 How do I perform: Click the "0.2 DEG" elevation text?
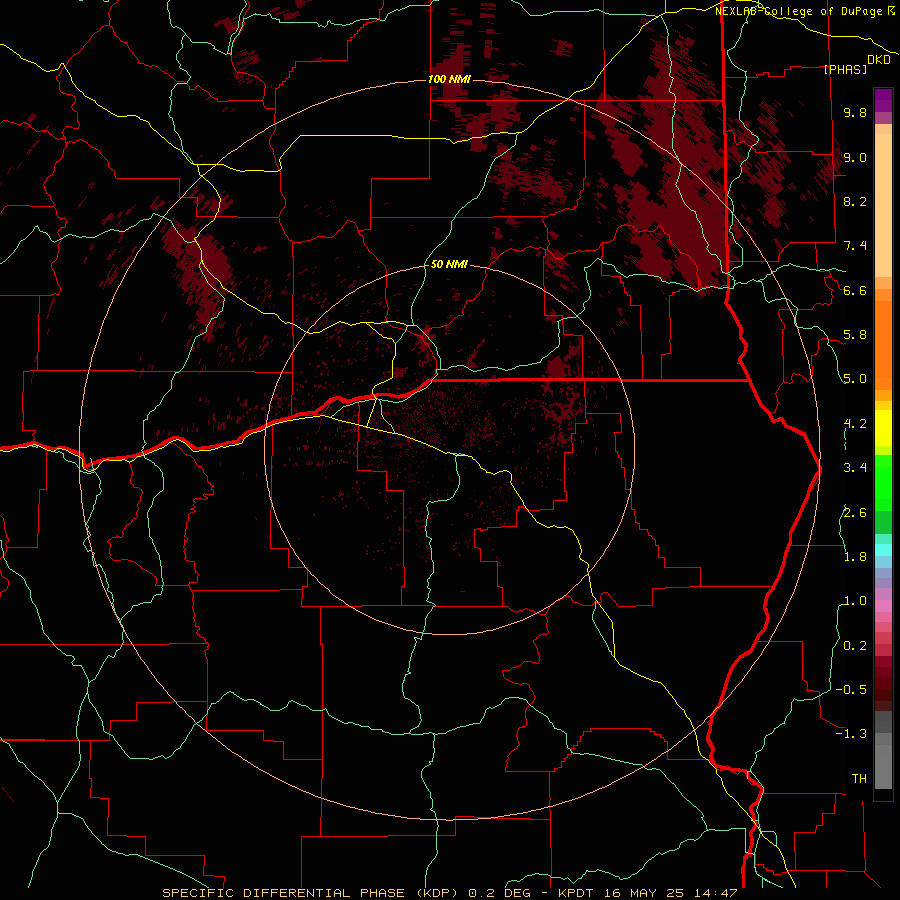tap(498, 893)
